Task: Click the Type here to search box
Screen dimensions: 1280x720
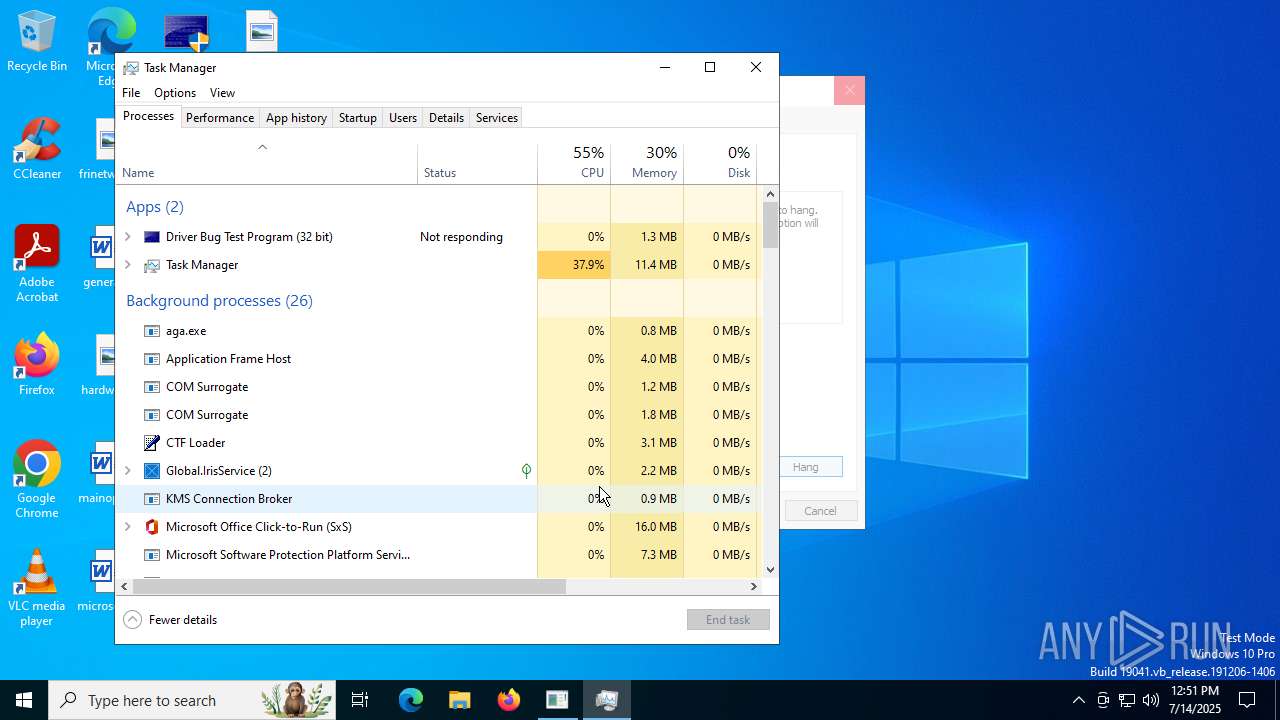Action: 192,700
